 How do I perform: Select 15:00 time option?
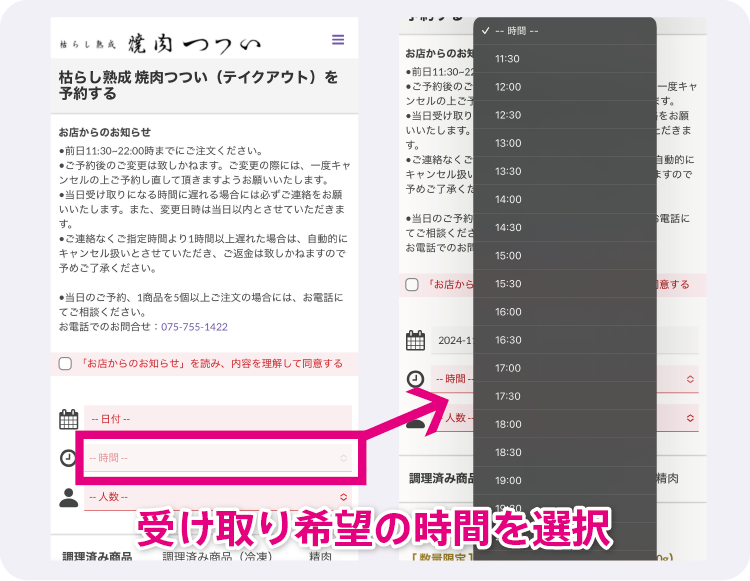(x=507, y=256)
